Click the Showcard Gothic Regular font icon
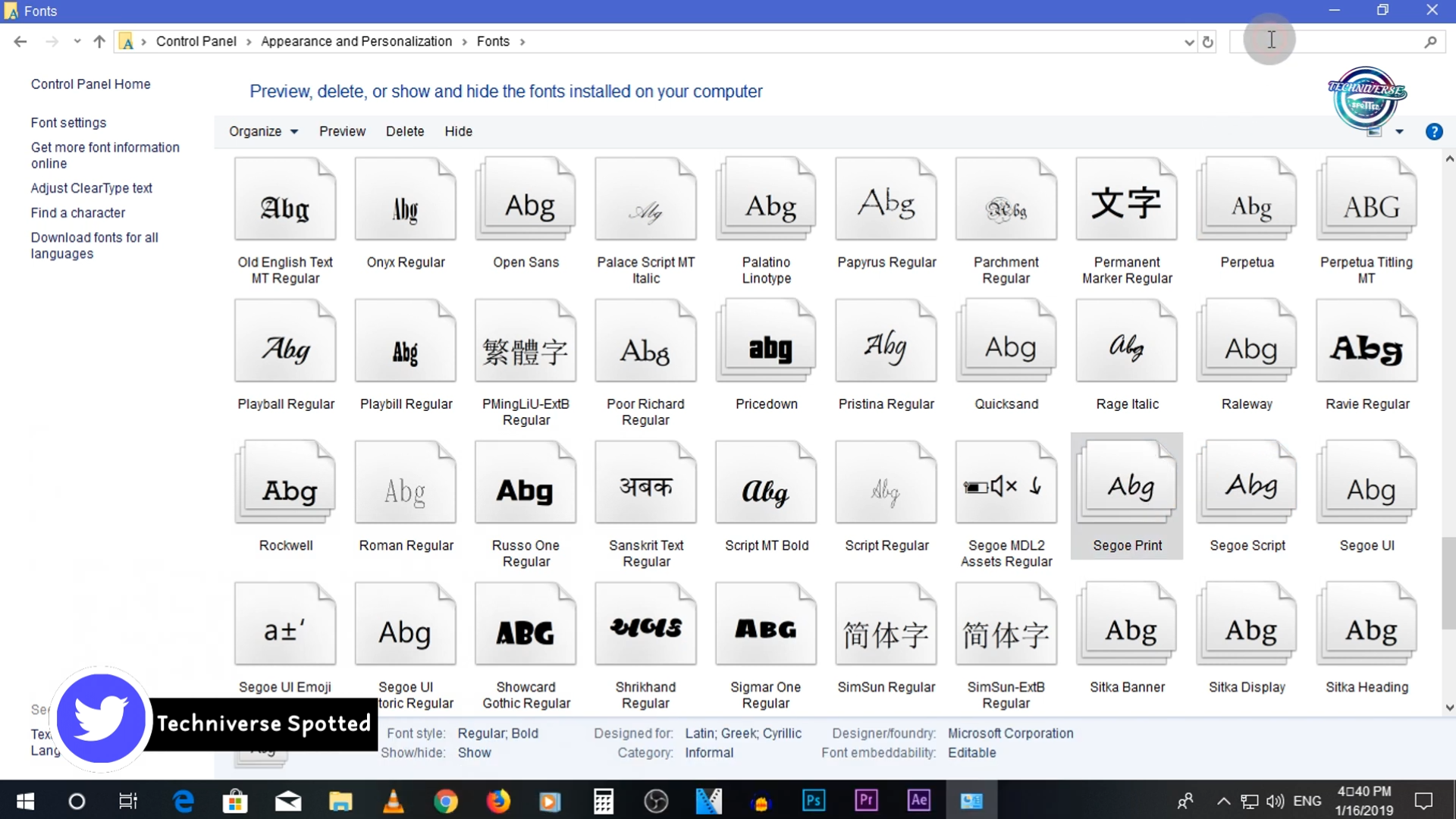The height and width of the screenshot is (819, 1456). coord(526,627)
